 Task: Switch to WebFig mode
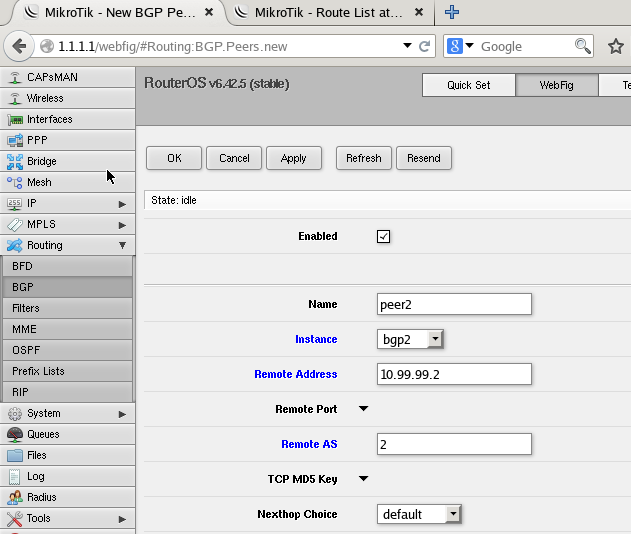(557, 85)
